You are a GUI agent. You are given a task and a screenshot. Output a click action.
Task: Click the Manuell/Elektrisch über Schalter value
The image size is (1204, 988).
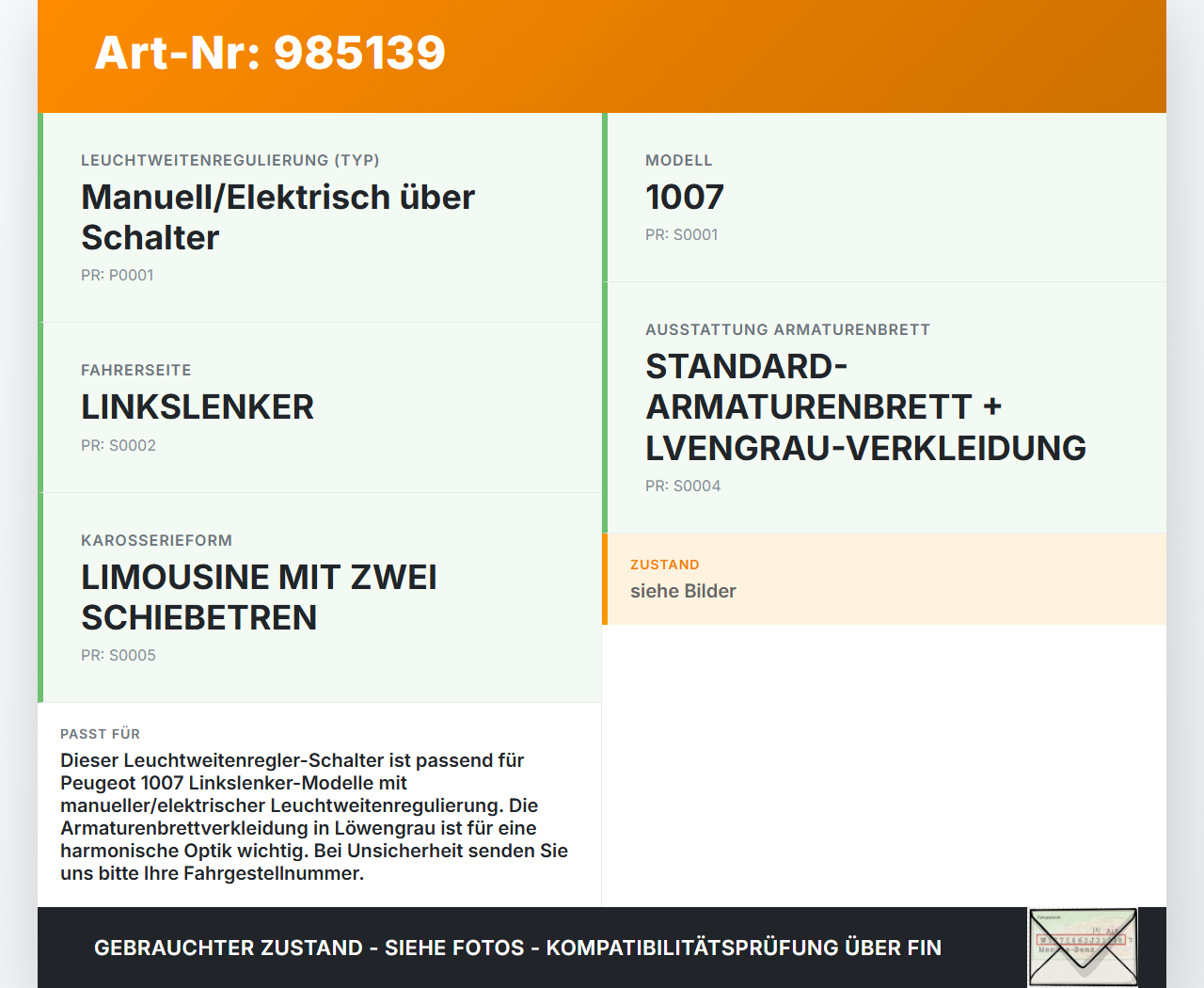(x=277, y=217)
